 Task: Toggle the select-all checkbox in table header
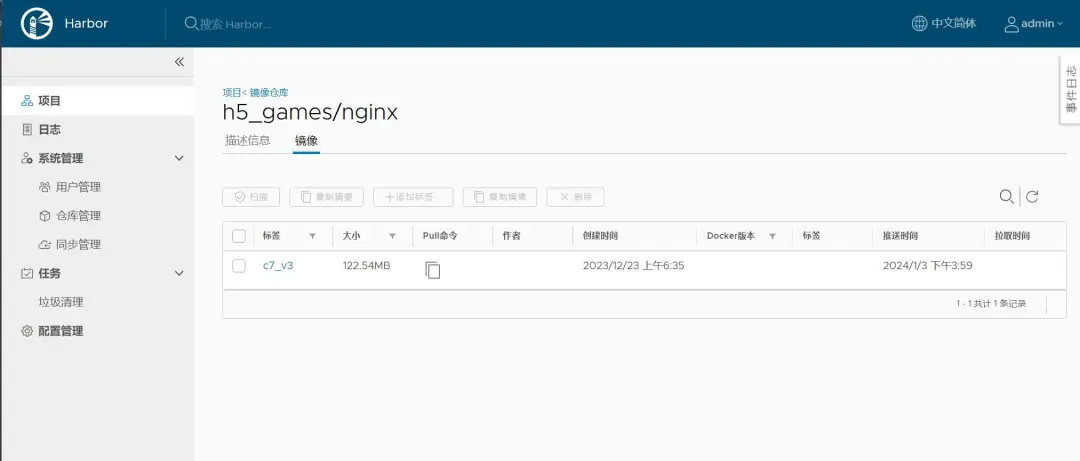tap(239, 236)
